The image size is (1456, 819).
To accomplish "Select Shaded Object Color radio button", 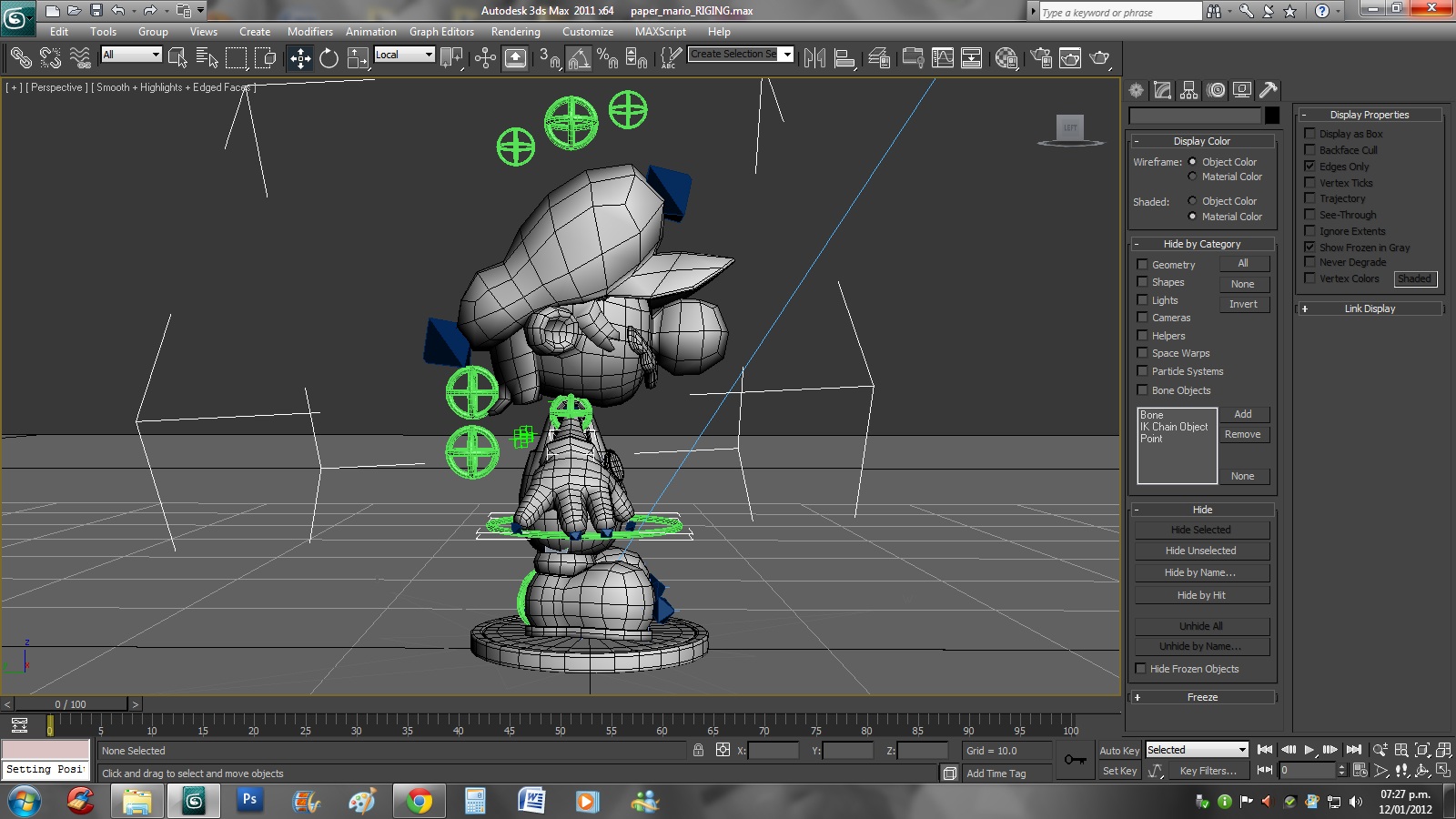I will [1192, 201].
